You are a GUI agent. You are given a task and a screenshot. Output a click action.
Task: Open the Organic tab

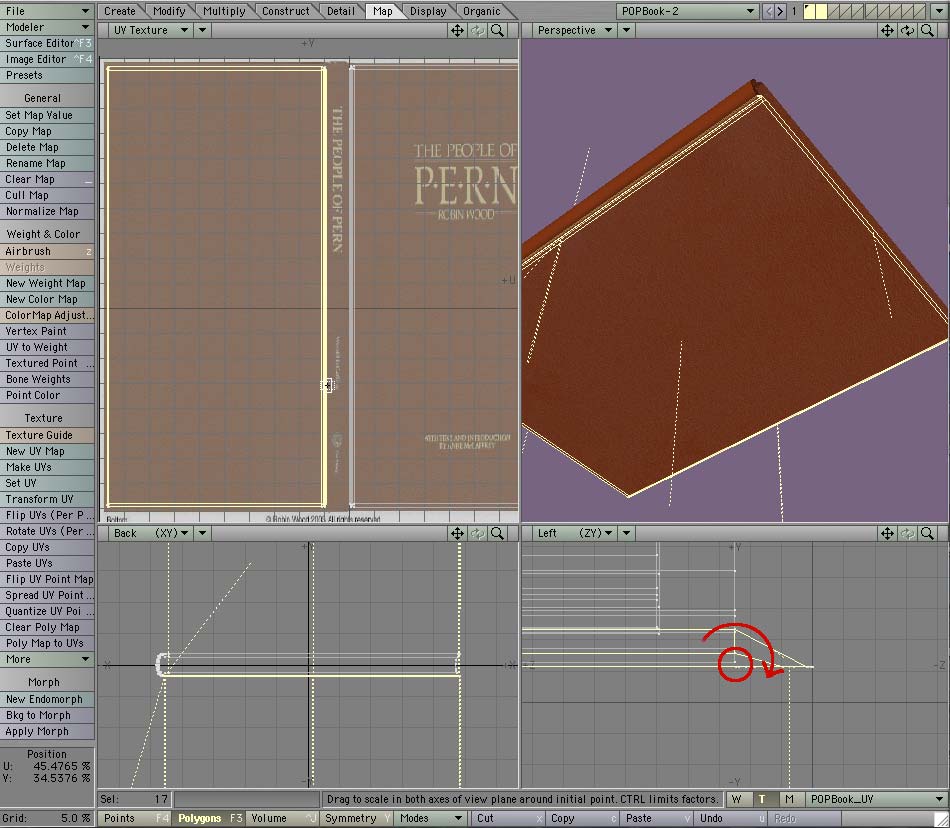click(x=482, y=11)
